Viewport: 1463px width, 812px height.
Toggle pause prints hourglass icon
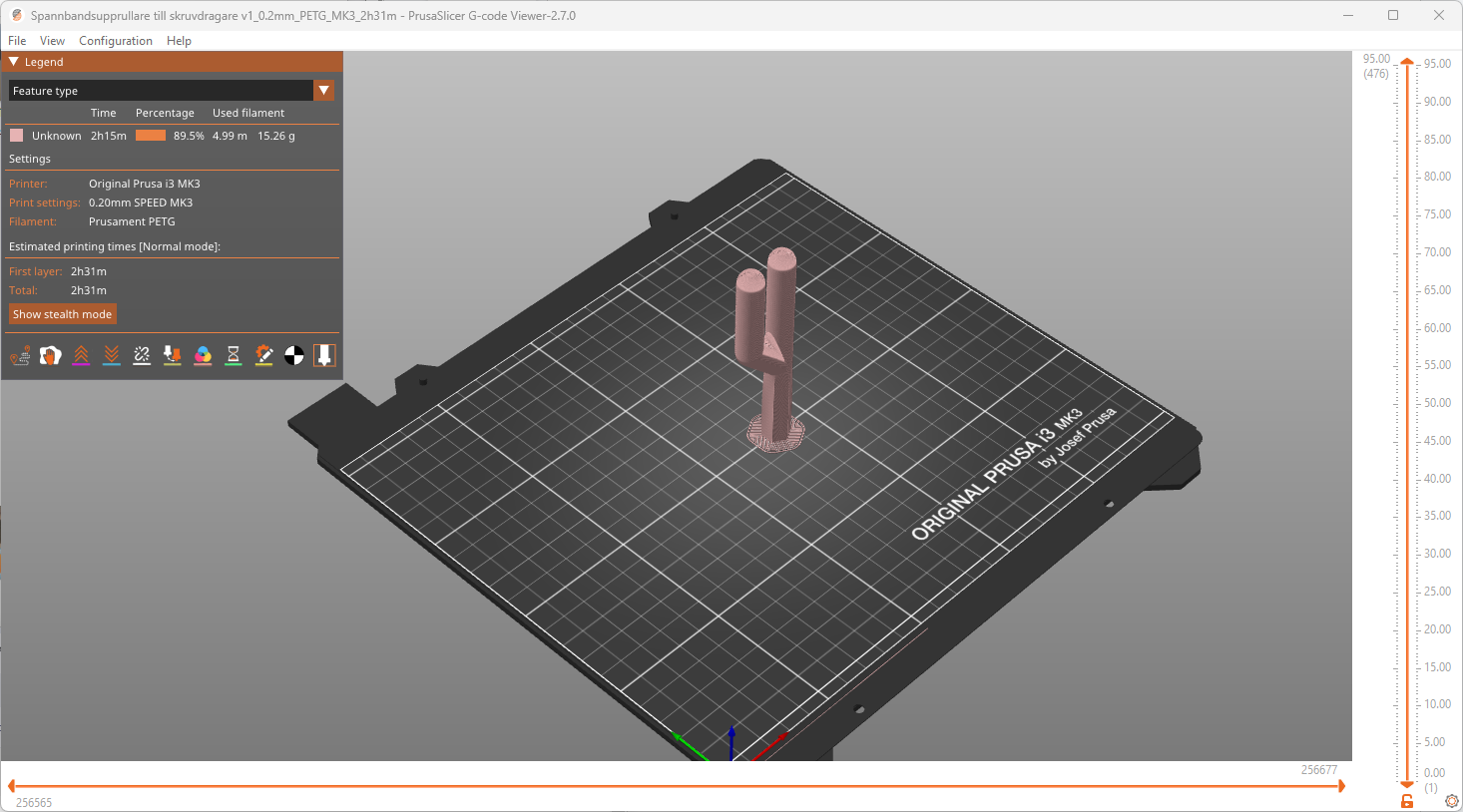coord(233,355)
